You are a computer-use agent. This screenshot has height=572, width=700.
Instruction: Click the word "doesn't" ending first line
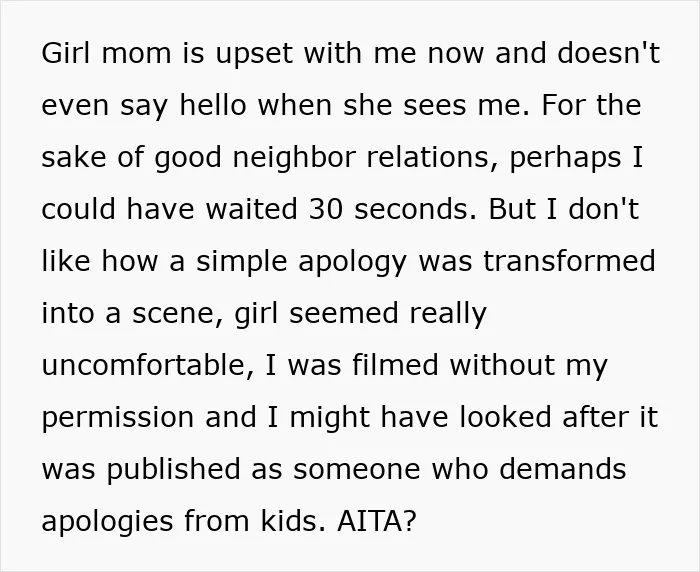click(608, 53)
